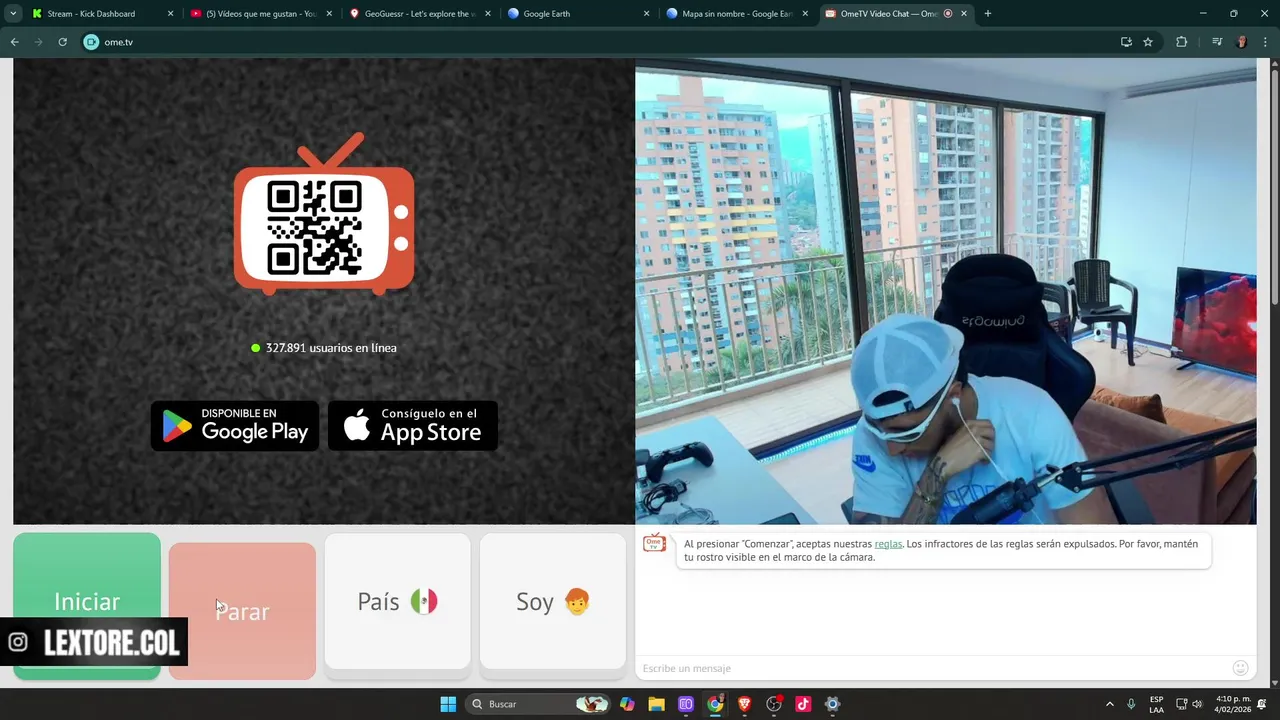Reload the ome.tv page
Screen dimensions: 1280x720
click(62, 42)
